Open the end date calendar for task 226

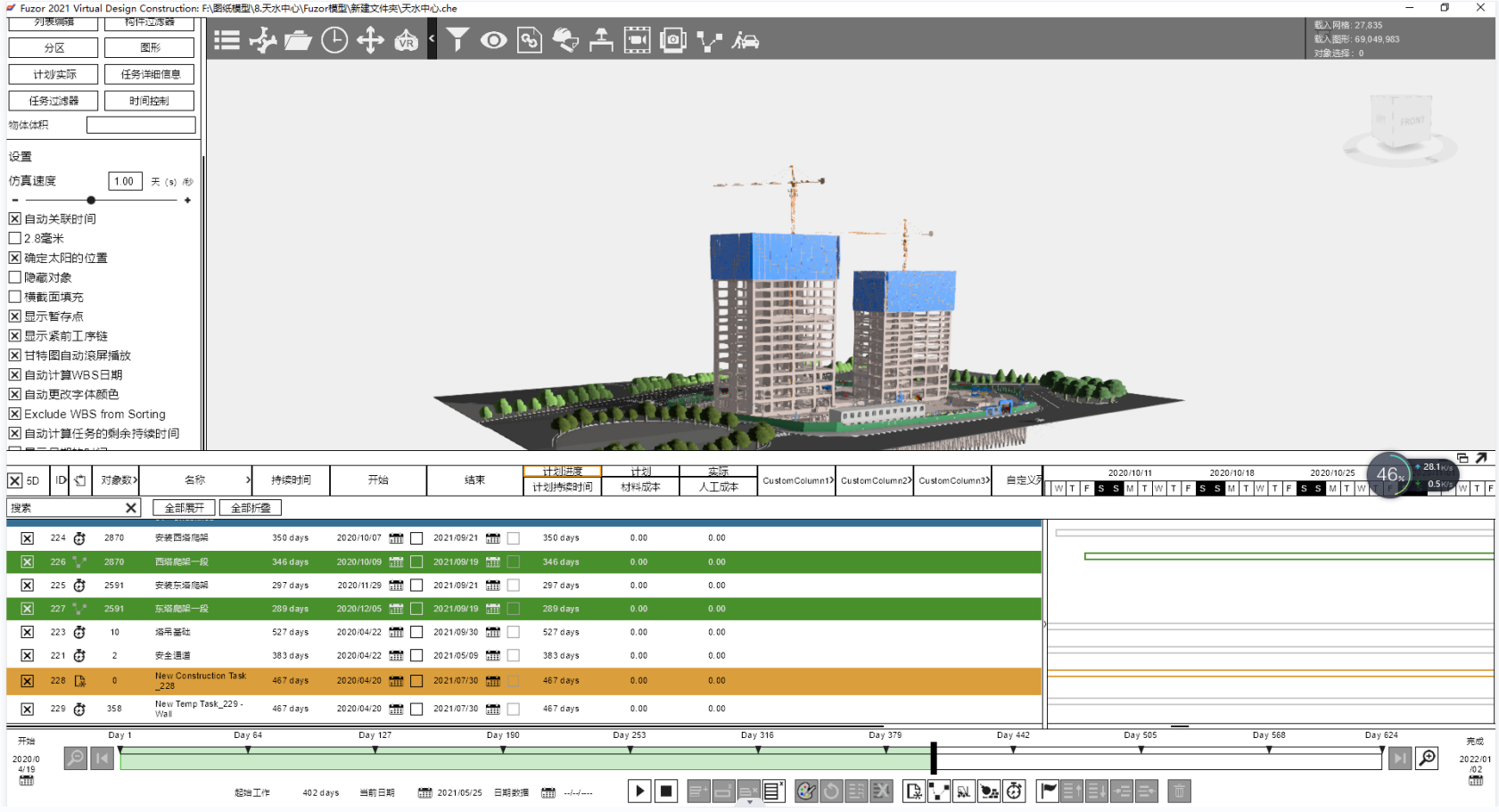pyautogui.click(x=492, y=562)
